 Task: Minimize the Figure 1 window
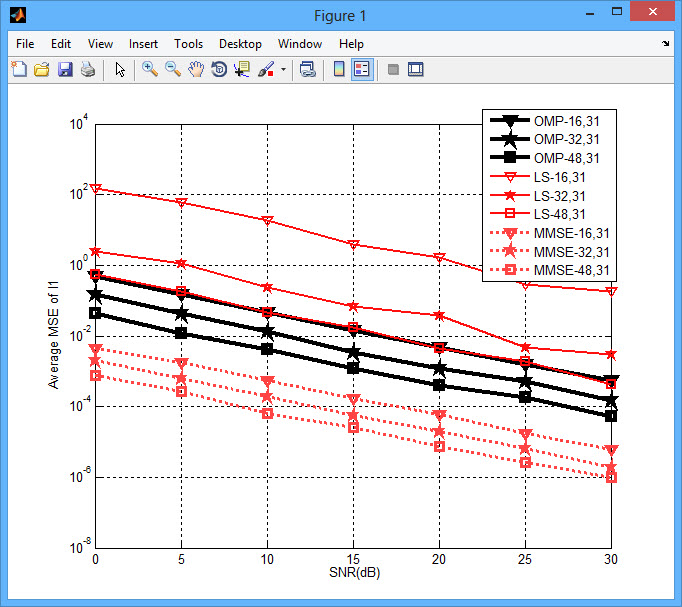tap(590, 12)
